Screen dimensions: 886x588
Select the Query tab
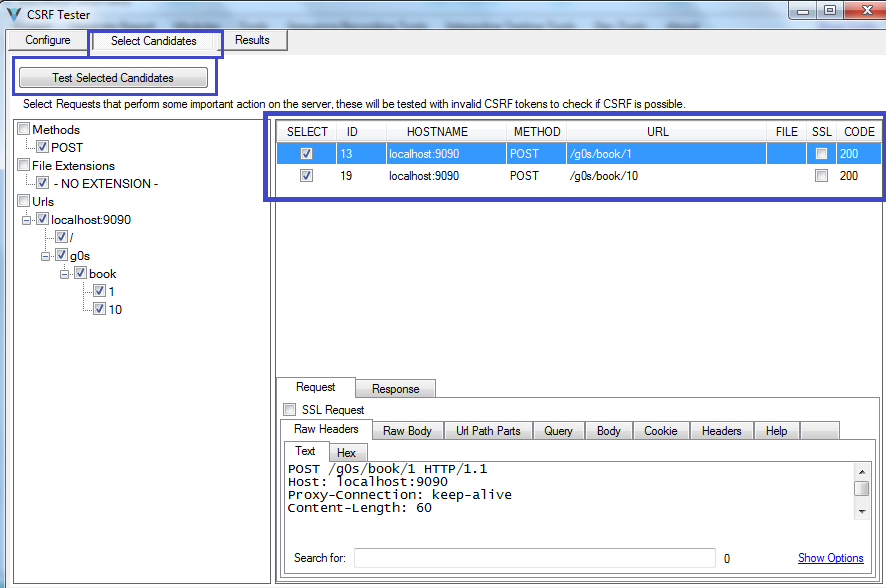pos(558,430)
